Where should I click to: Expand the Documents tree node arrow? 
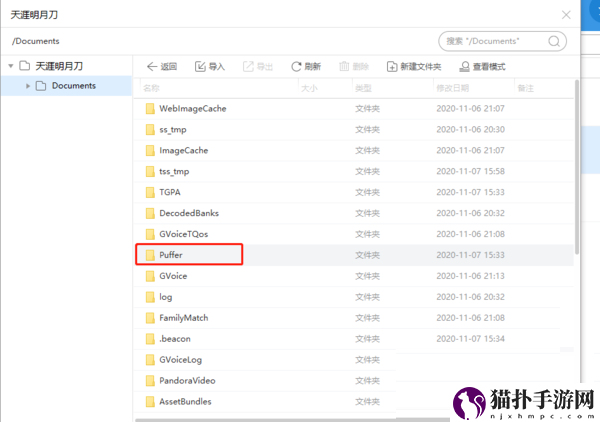pyautogui.click(x=28, y=86)
